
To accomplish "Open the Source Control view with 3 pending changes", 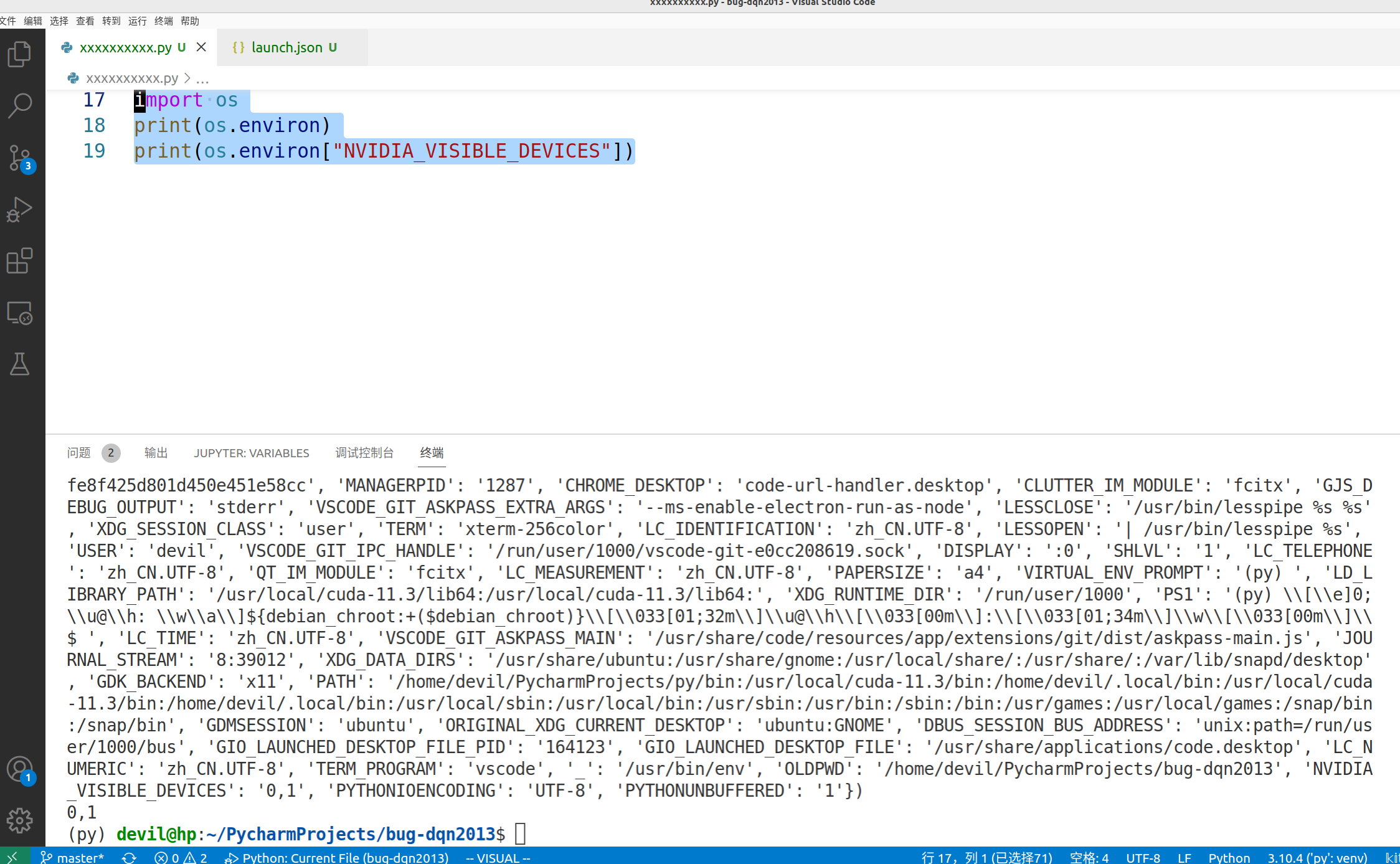I will point(19,158).
